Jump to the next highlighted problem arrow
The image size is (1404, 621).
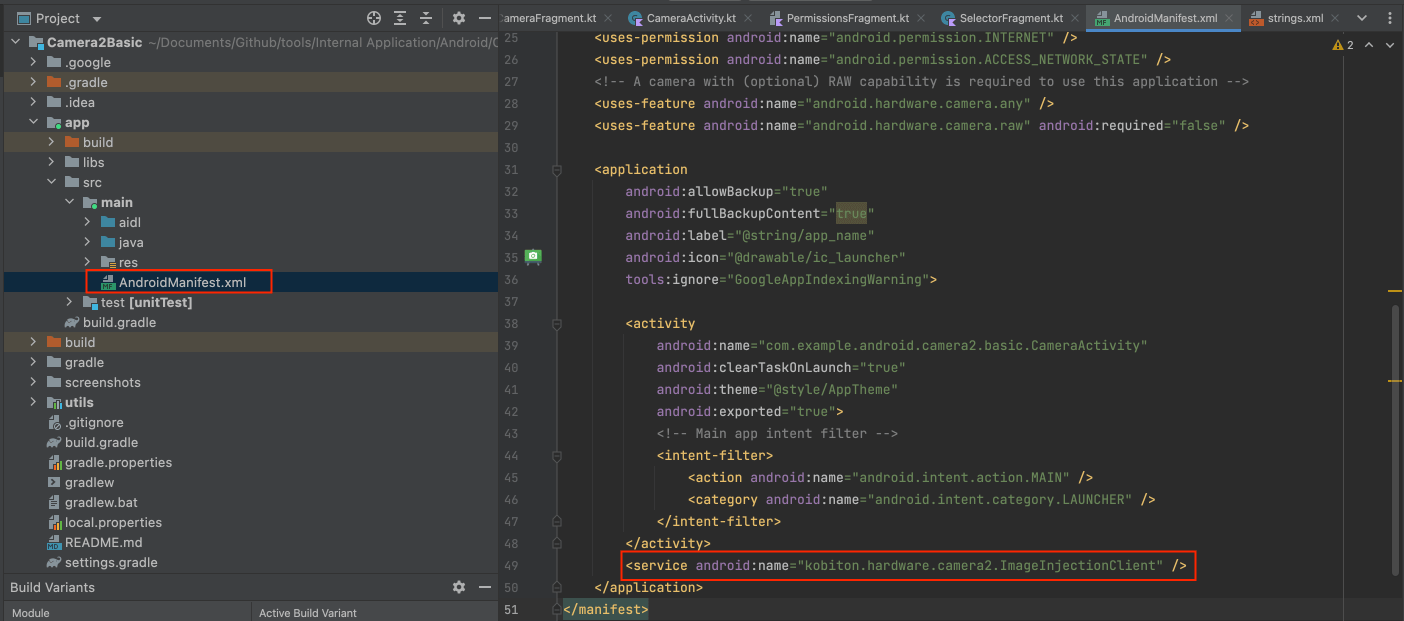coord(1388,45)
